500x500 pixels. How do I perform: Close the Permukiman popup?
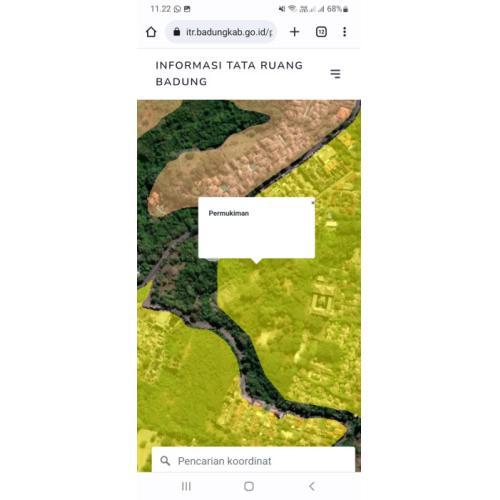(x=313, y=202)
